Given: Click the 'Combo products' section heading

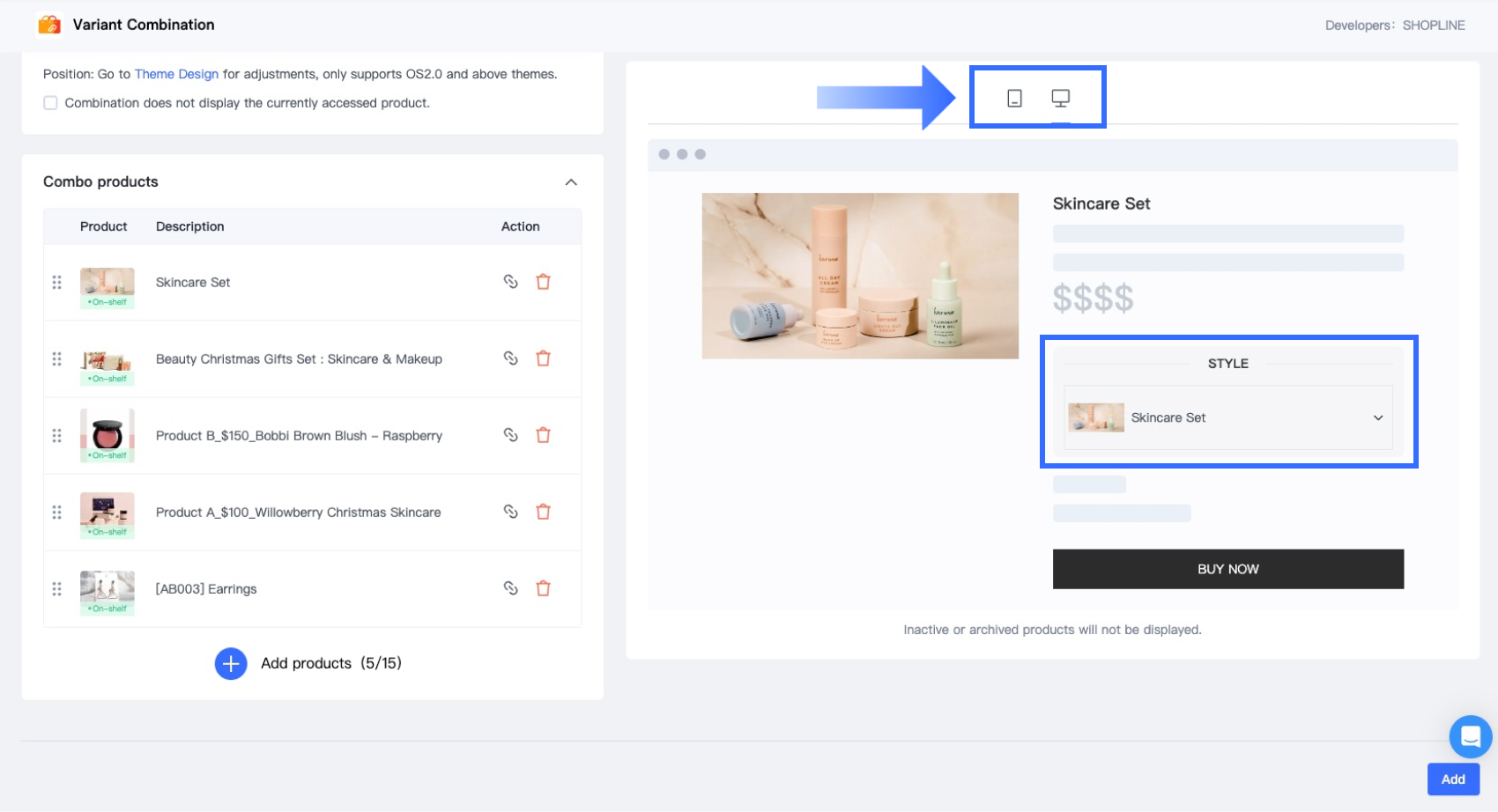Looking at the screenshot, I should tap(100, 181).
